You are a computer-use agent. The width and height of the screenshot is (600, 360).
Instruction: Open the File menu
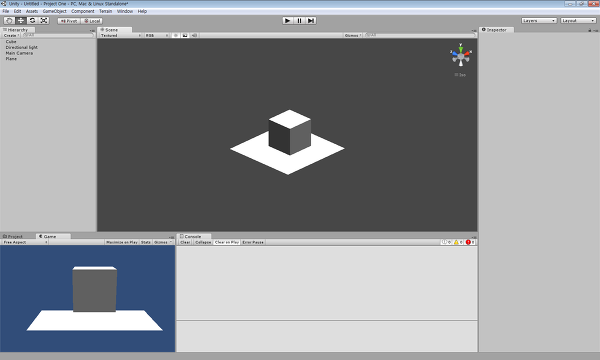click(6, 11)
